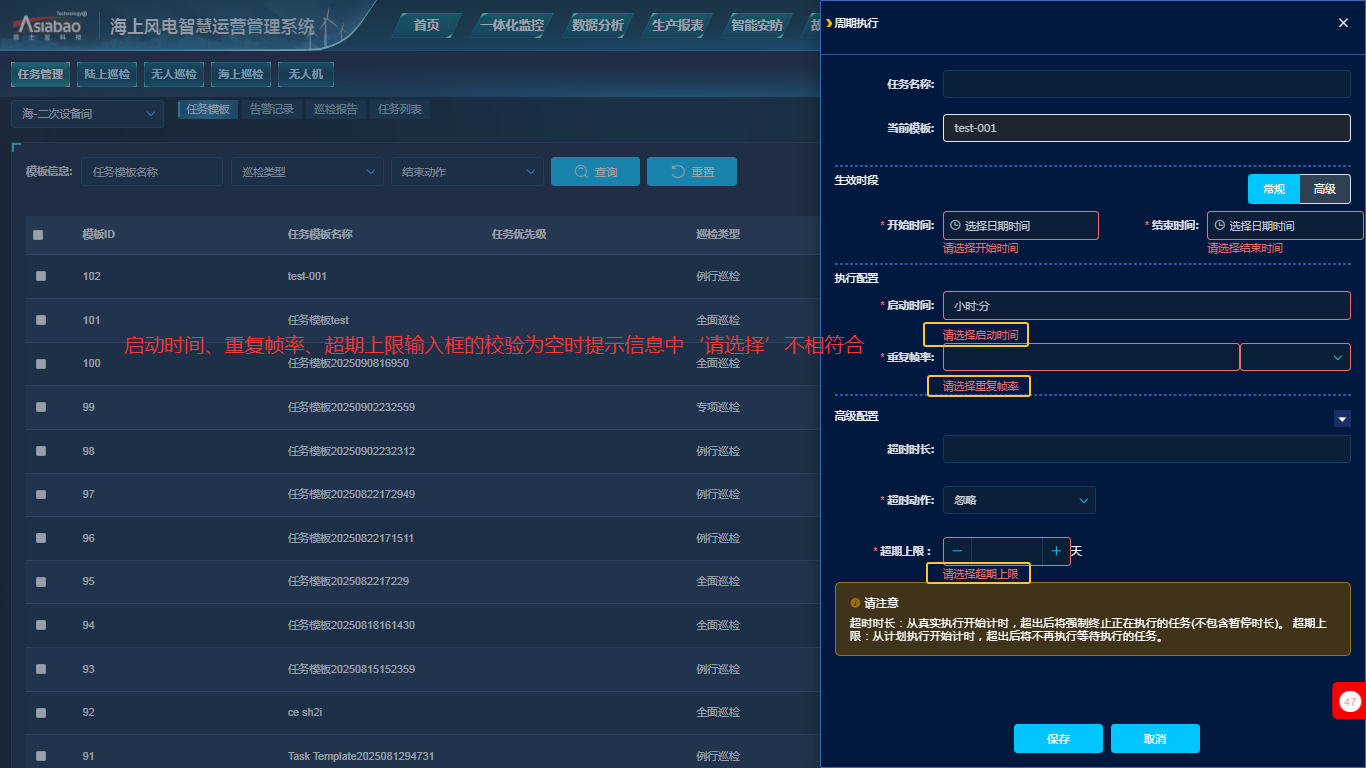Expand the 重复帧率 unit dropdown

coord(1295,357)
